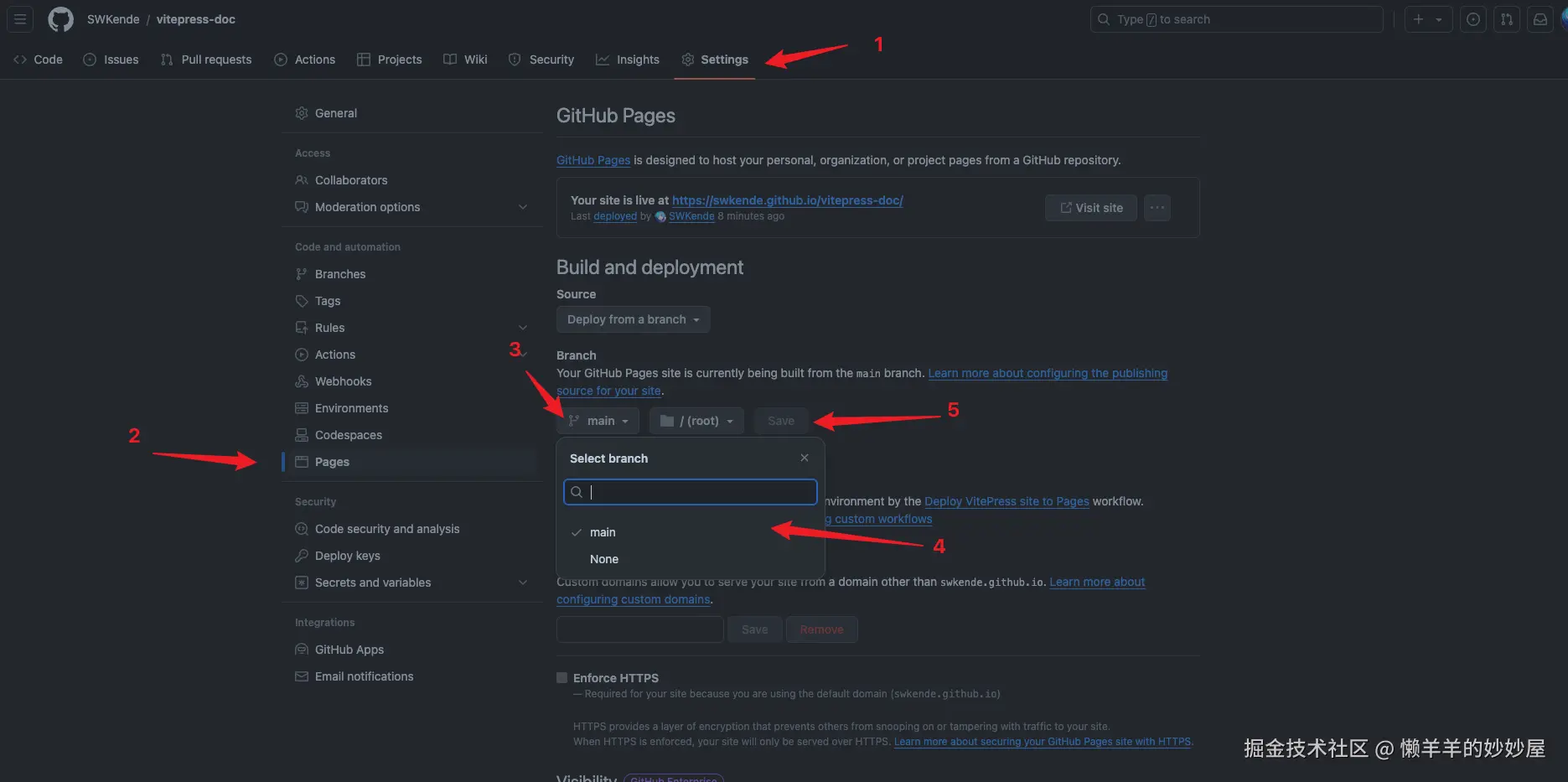Open the '/ (root)' folder dropdown
Viewport: 1568px width, 782px height.
tap(696, 421)
